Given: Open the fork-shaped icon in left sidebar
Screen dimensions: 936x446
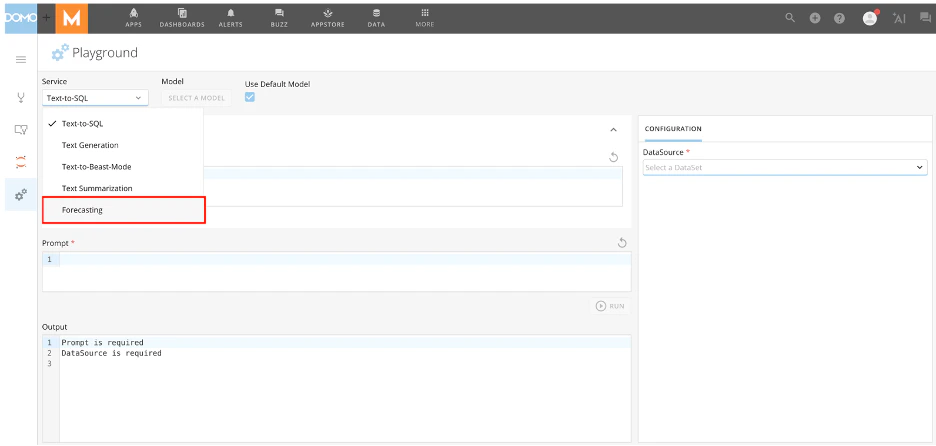Looking at the screenshot, I should pos(21,97).
